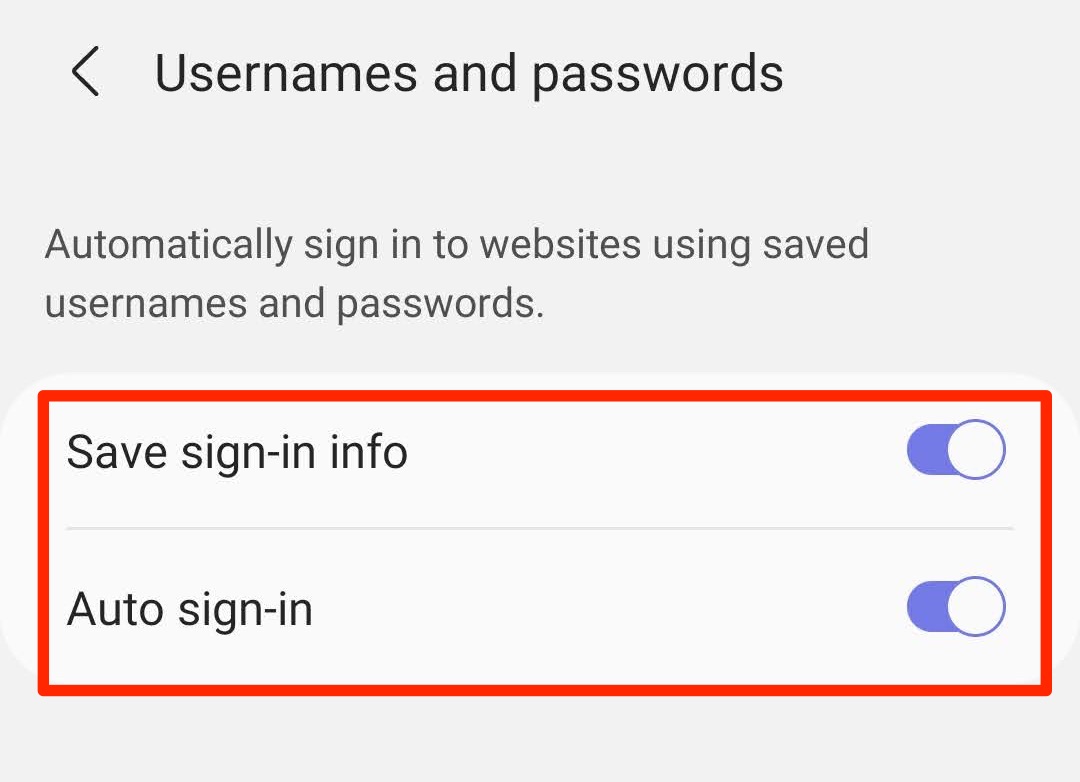Turn off Auto sign-in

click(x=955, y=607)
